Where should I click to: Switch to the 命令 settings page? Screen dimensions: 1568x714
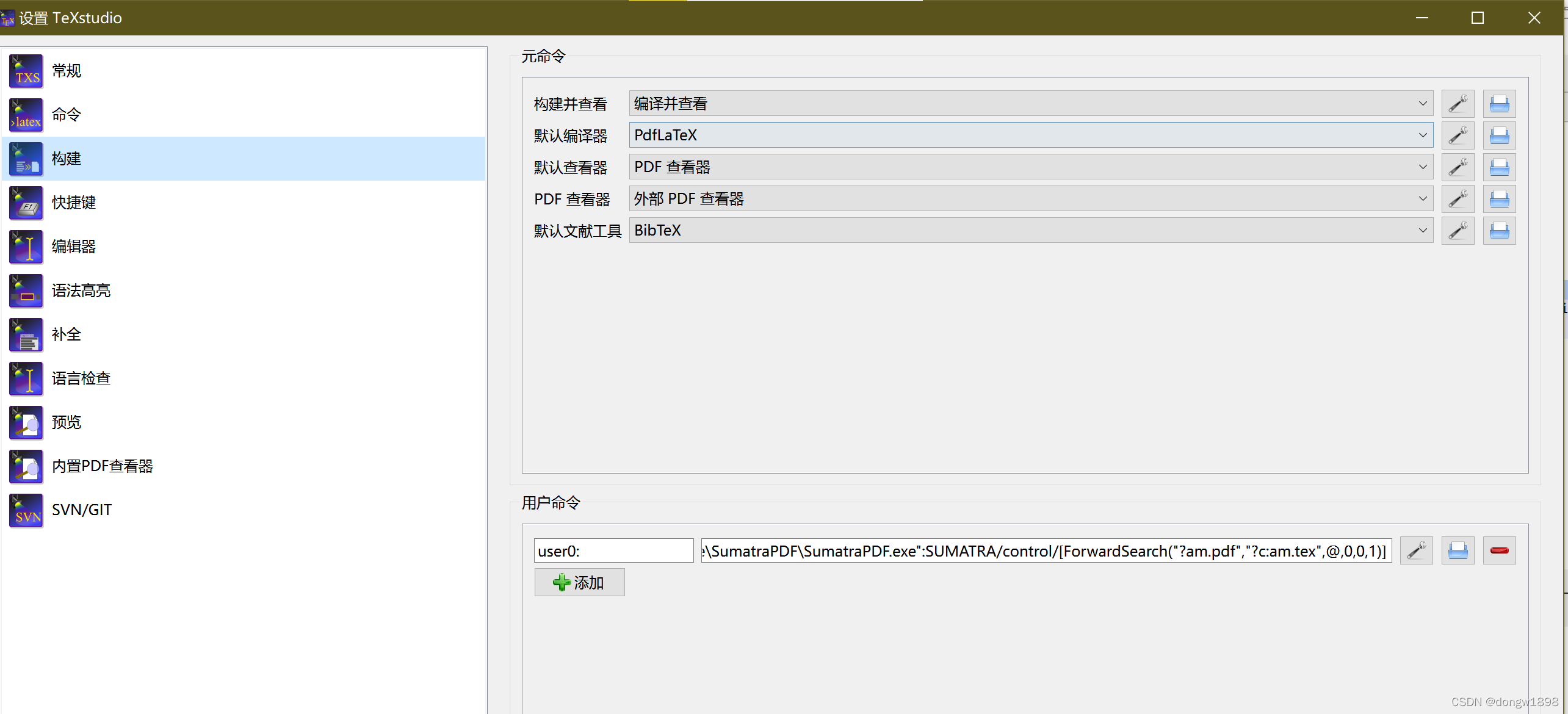pos(244,115)
